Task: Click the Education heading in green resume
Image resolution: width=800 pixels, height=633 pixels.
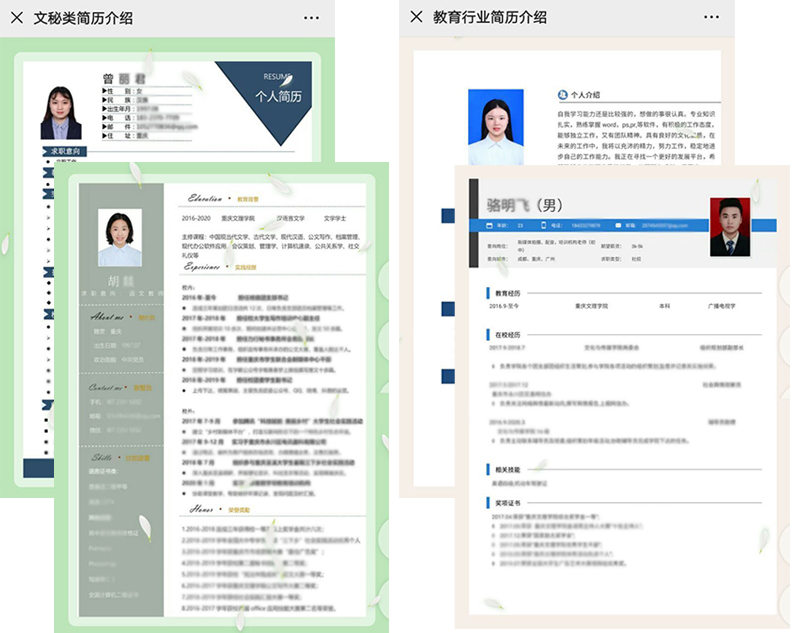Action: coord(205,199)
